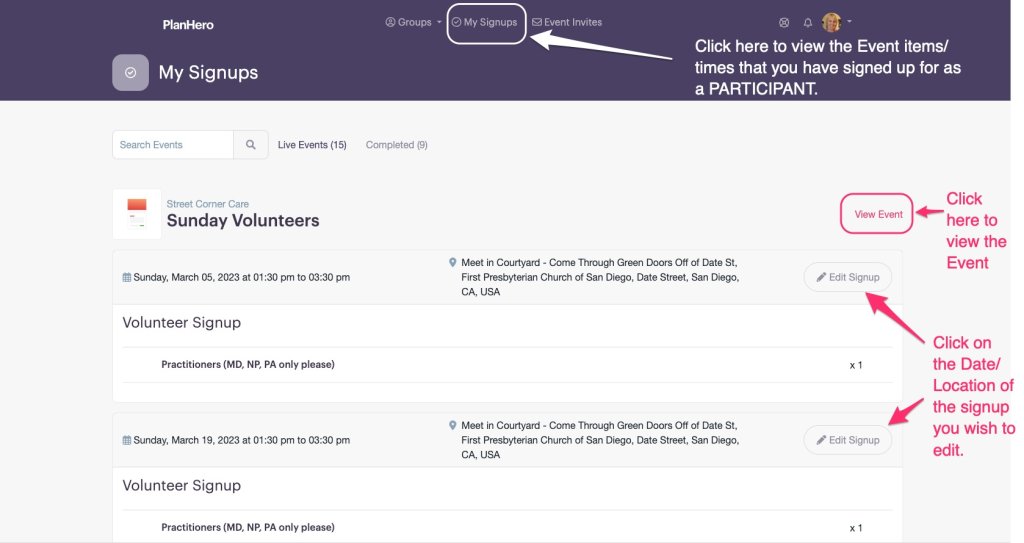Open the notifications bell
The image size is (1024, 543).
[808, 22]
